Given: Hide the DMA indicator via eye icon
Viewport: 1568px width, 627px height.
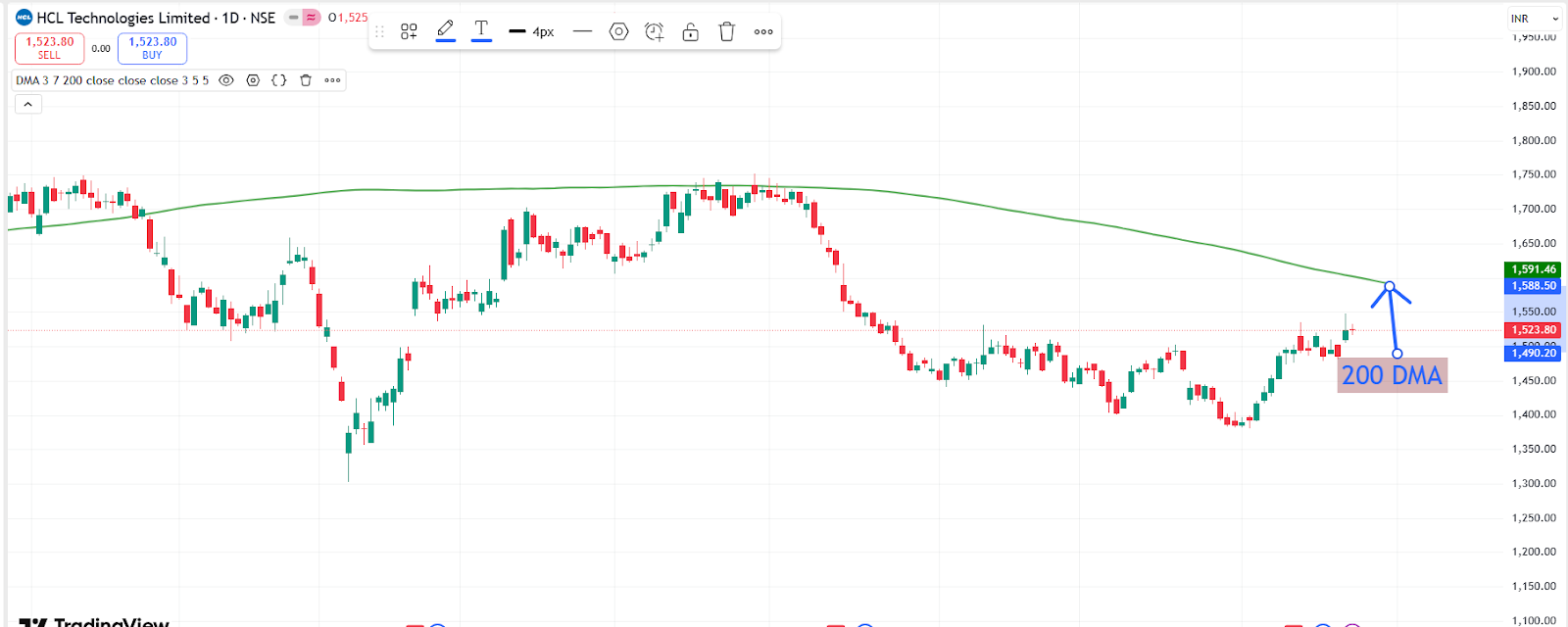Looking at the screenshot, I should pos(226,80).
